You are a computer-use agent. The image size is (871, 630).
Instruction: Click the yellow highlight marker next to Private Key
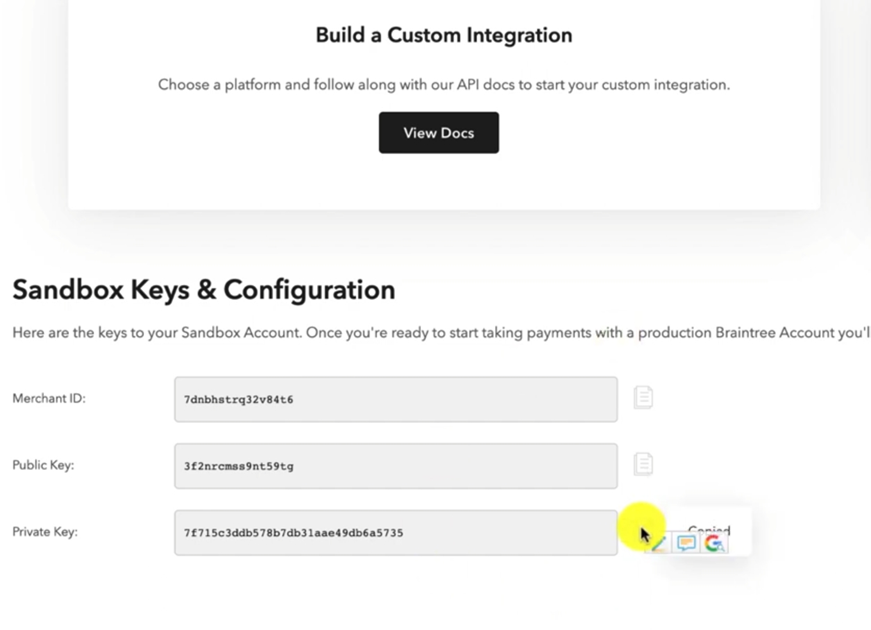[x=641, y=527]
